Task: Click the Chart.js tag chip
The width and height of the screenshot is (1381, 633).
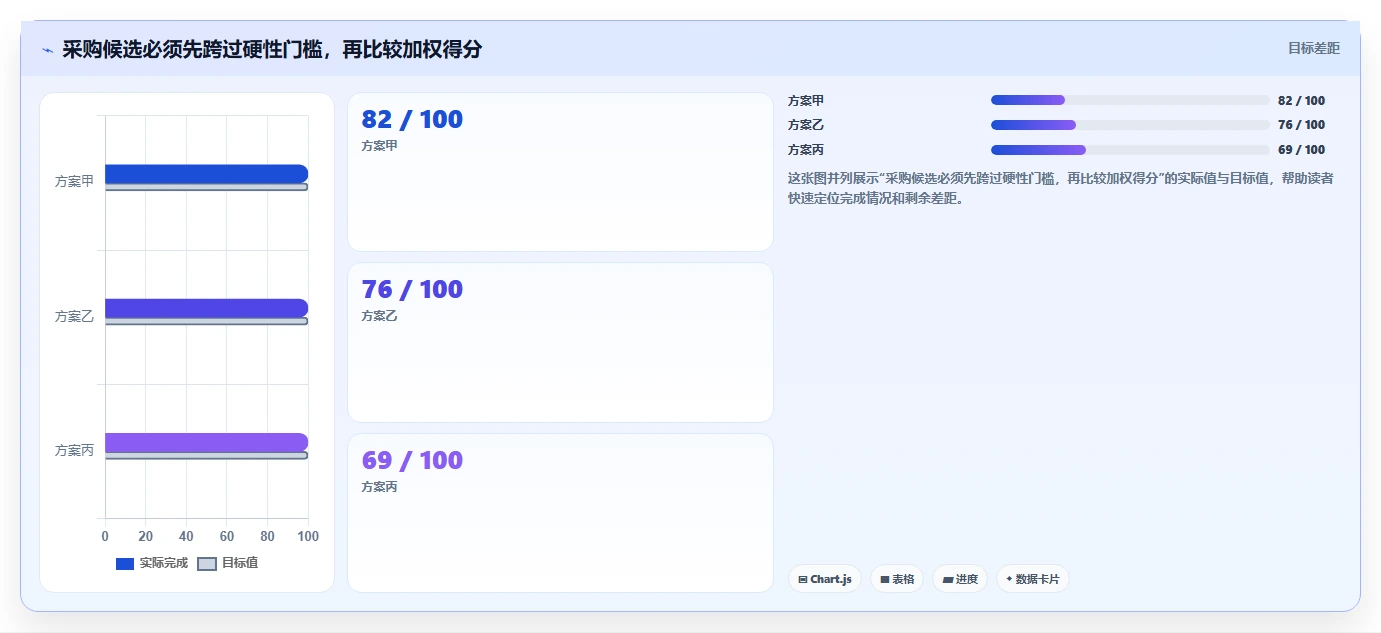Action: pos(825,579)
